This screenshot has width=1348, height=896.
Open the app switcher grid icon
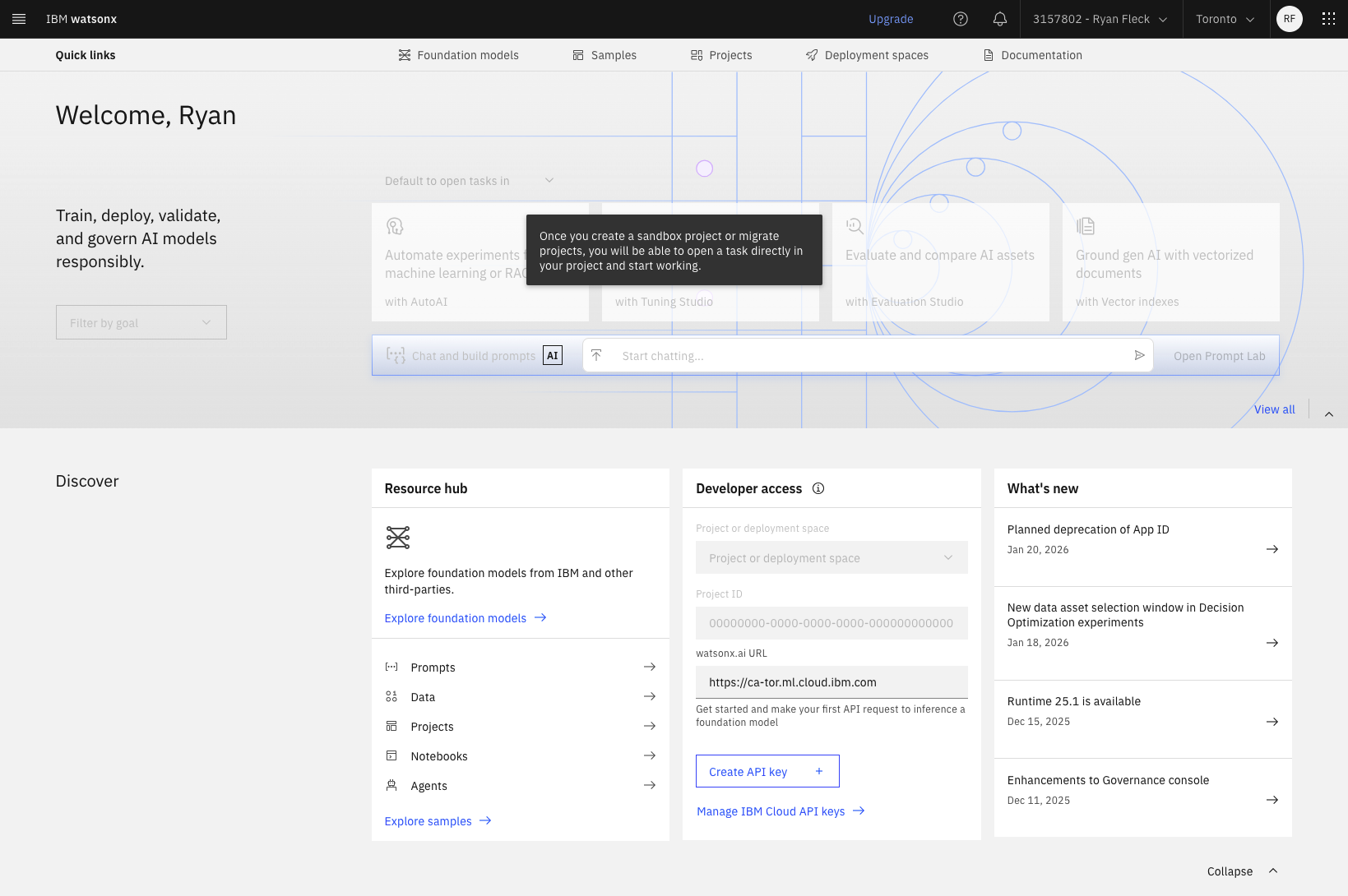[1327, 19]
